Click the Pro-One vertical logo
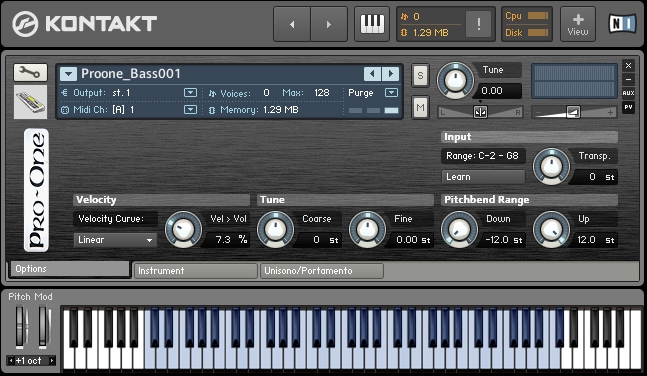647x376 pixels. [x=36, y=190]
